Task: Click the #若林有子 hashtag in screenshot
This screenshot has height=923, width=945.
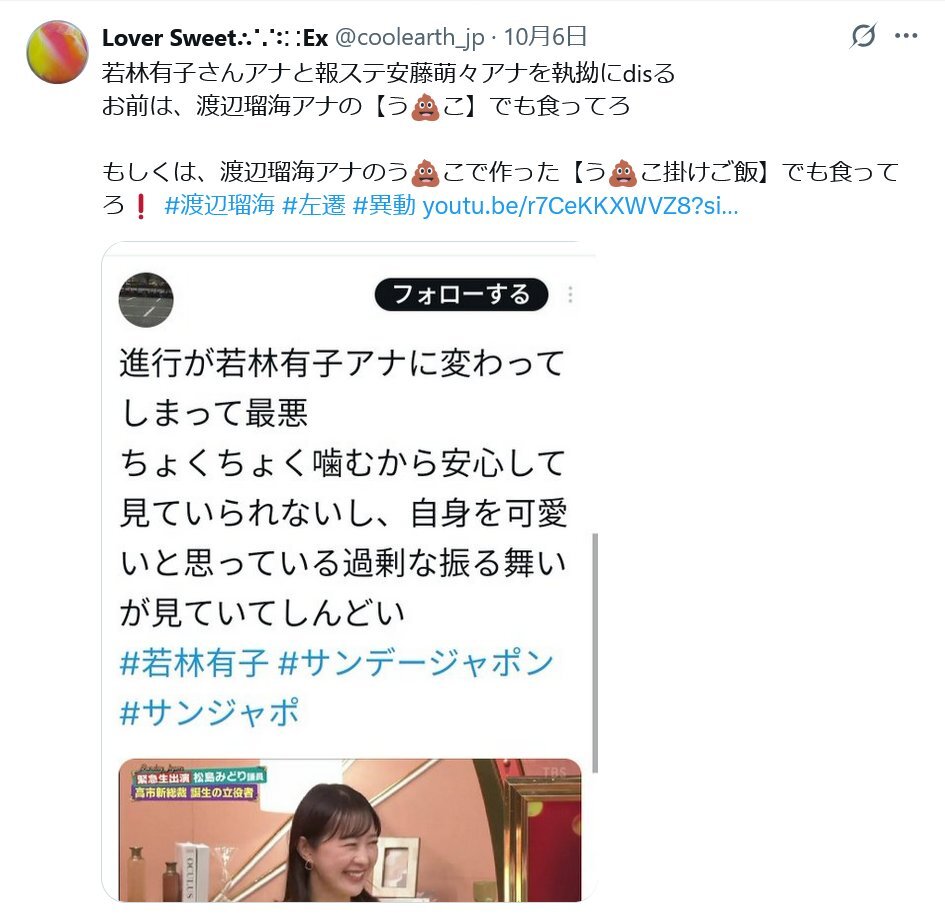Action: click(x=193, y=663)
